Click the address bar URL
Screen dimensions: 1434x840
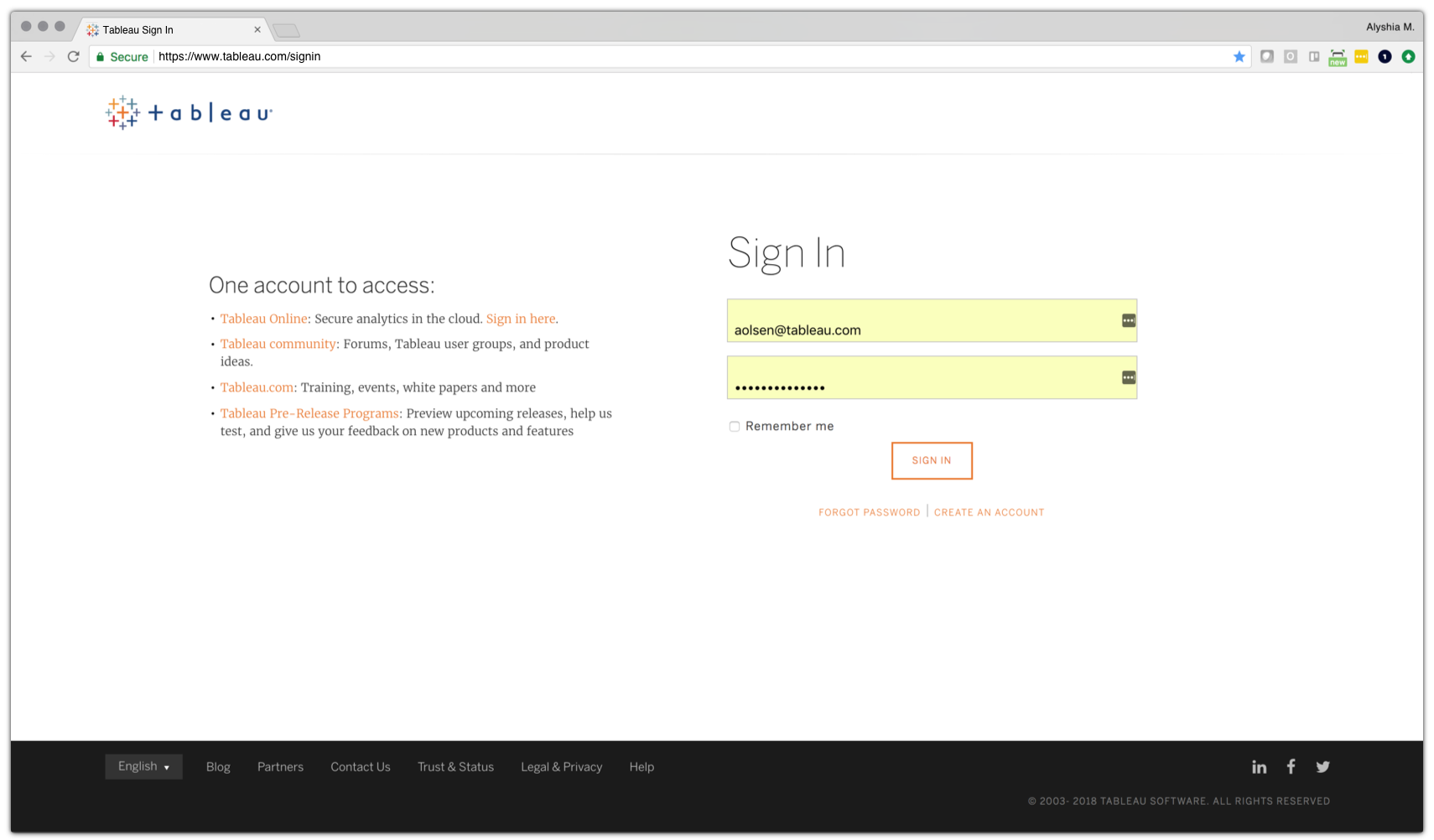click(x=239, y=56)
